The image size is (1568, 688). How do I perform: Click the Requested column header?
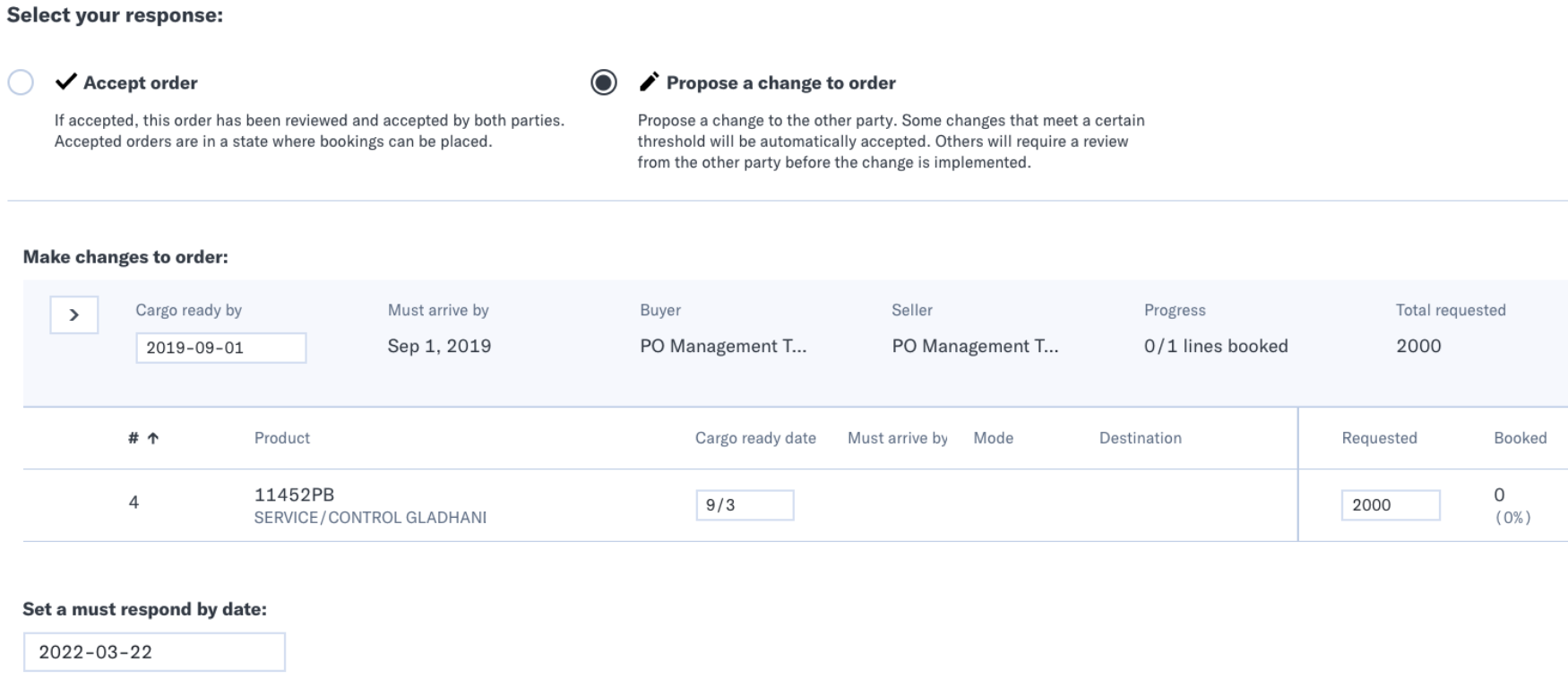1380,438
